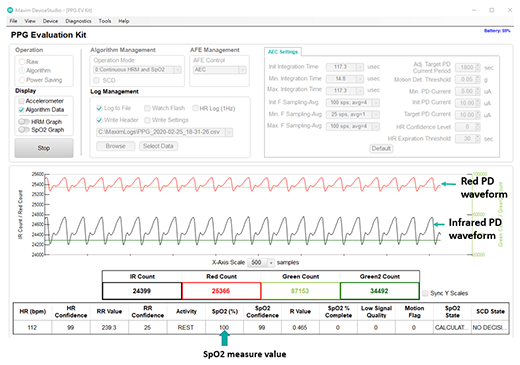Uncheck the Algorithm Data checkbox
The image size is (520, 365).
pos(21,110)
